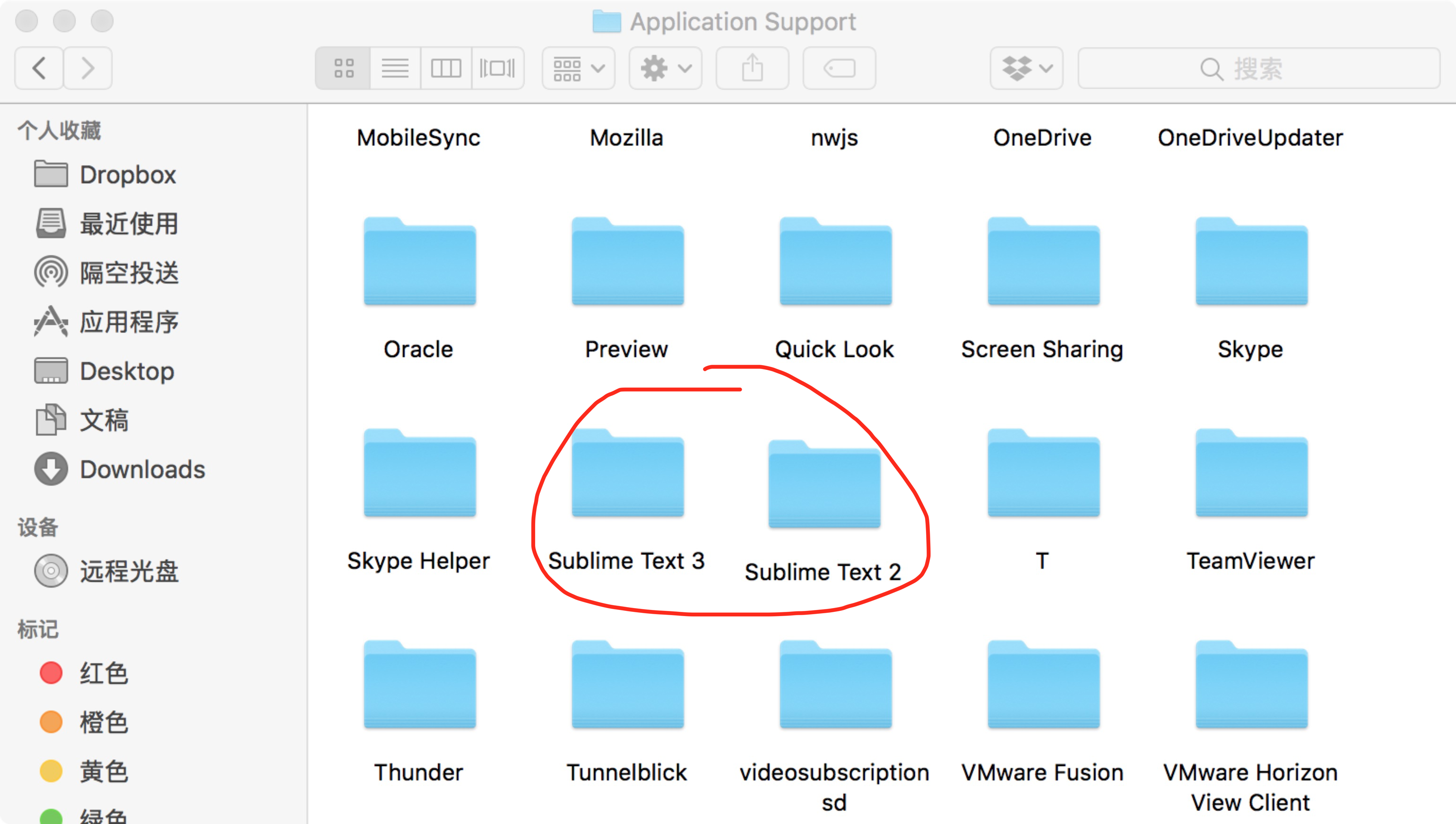Select the TeamViewer folder icon
This screenshot has width=1456, height=824.
1252,473
